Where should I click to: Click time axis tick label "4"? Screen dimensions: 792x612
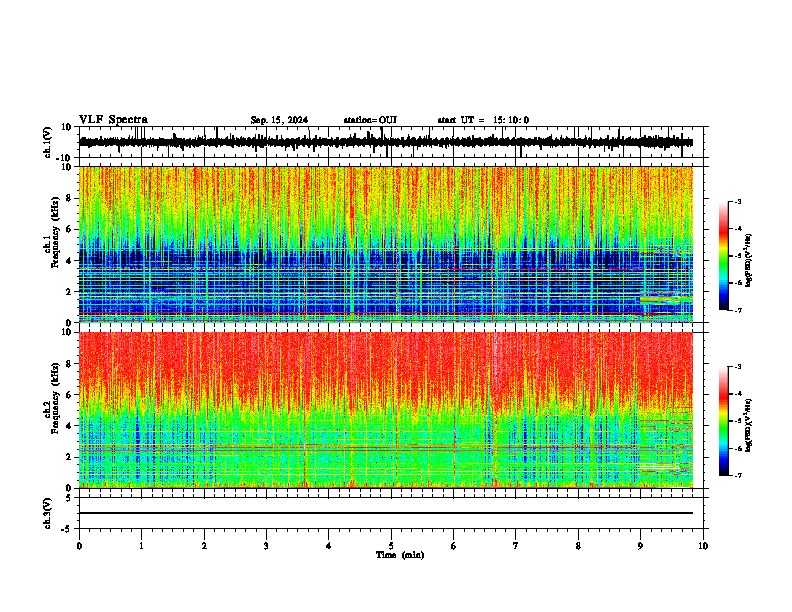[x=329, y=546]
